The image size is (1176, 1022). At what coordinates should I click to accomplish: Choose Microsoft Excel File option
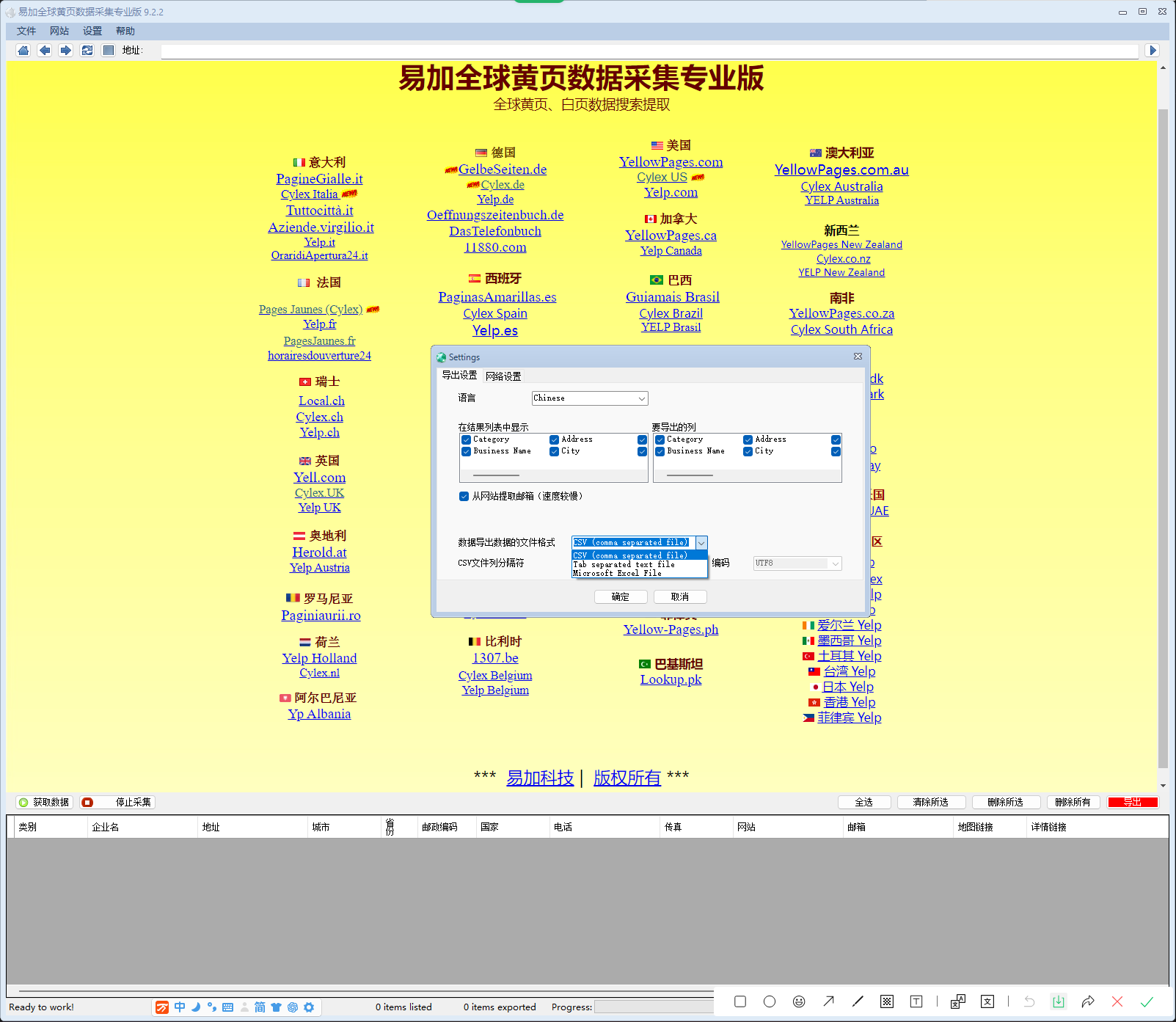tap(639, 573)
